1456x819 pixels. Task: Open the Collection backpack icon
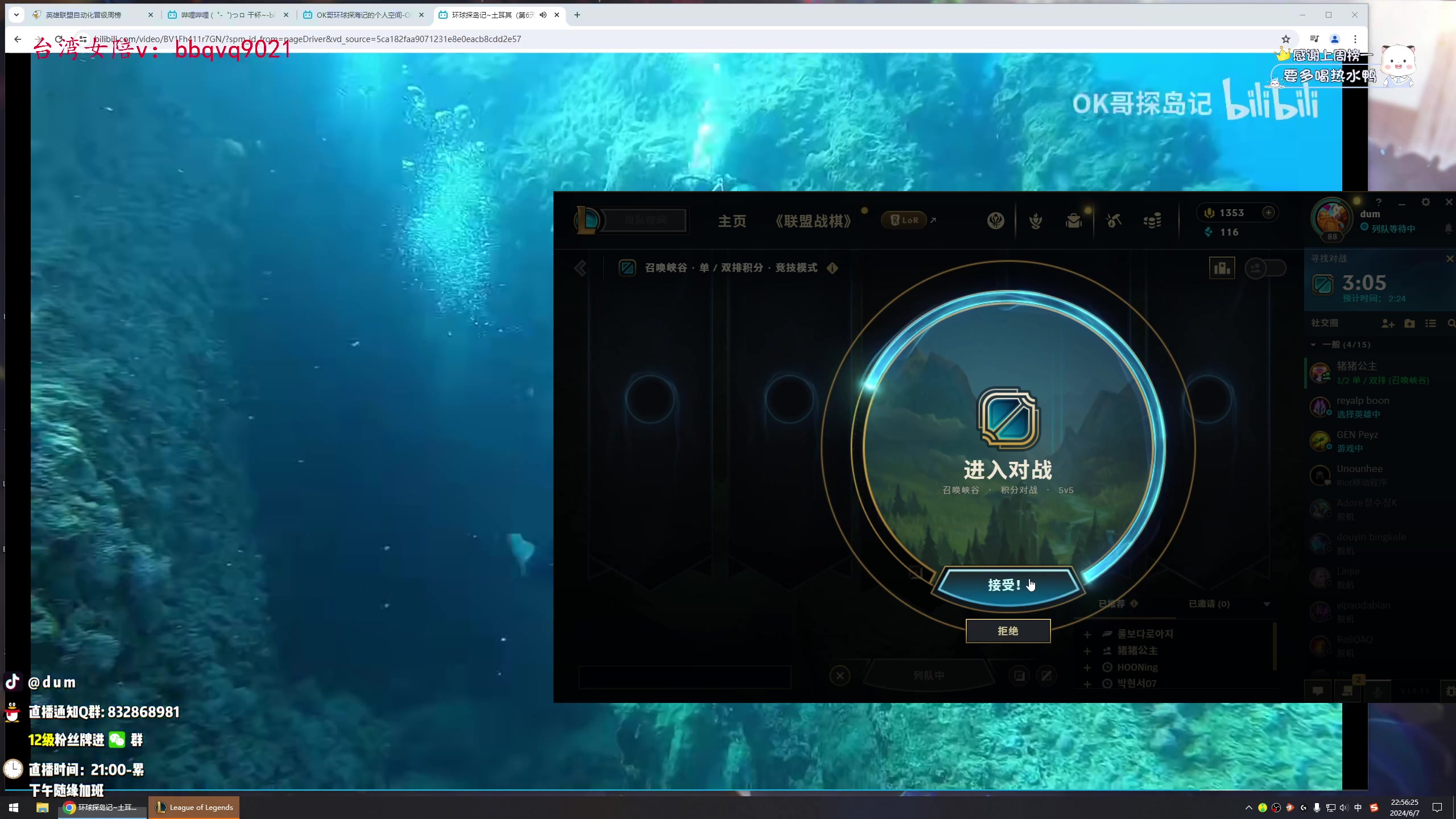pos(1074,221)
